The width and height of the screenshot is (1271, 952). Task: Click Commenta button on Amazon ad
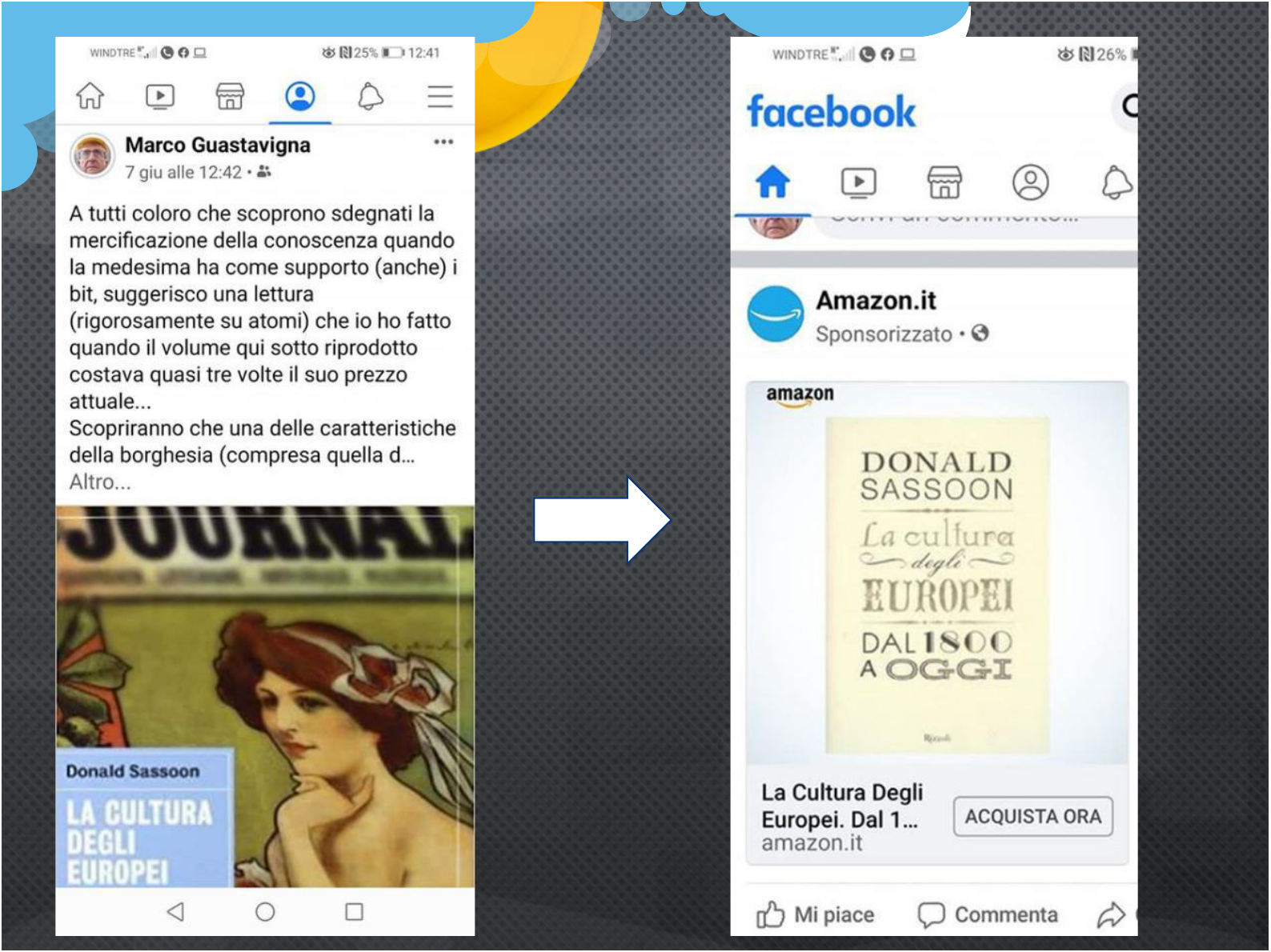(x=988, y=914)
